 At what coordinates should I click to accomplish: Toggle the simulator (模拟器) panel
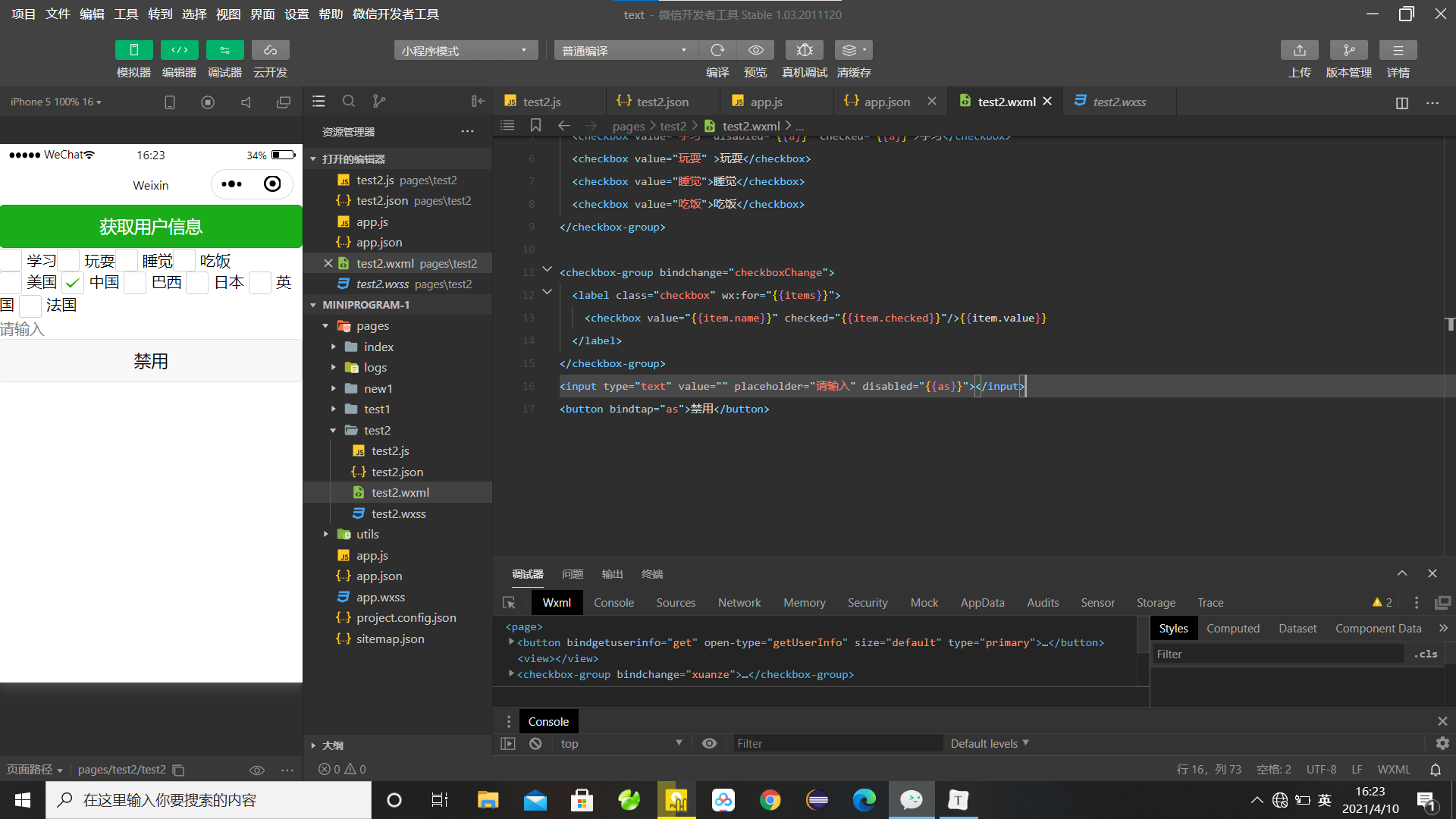[133, 50]
